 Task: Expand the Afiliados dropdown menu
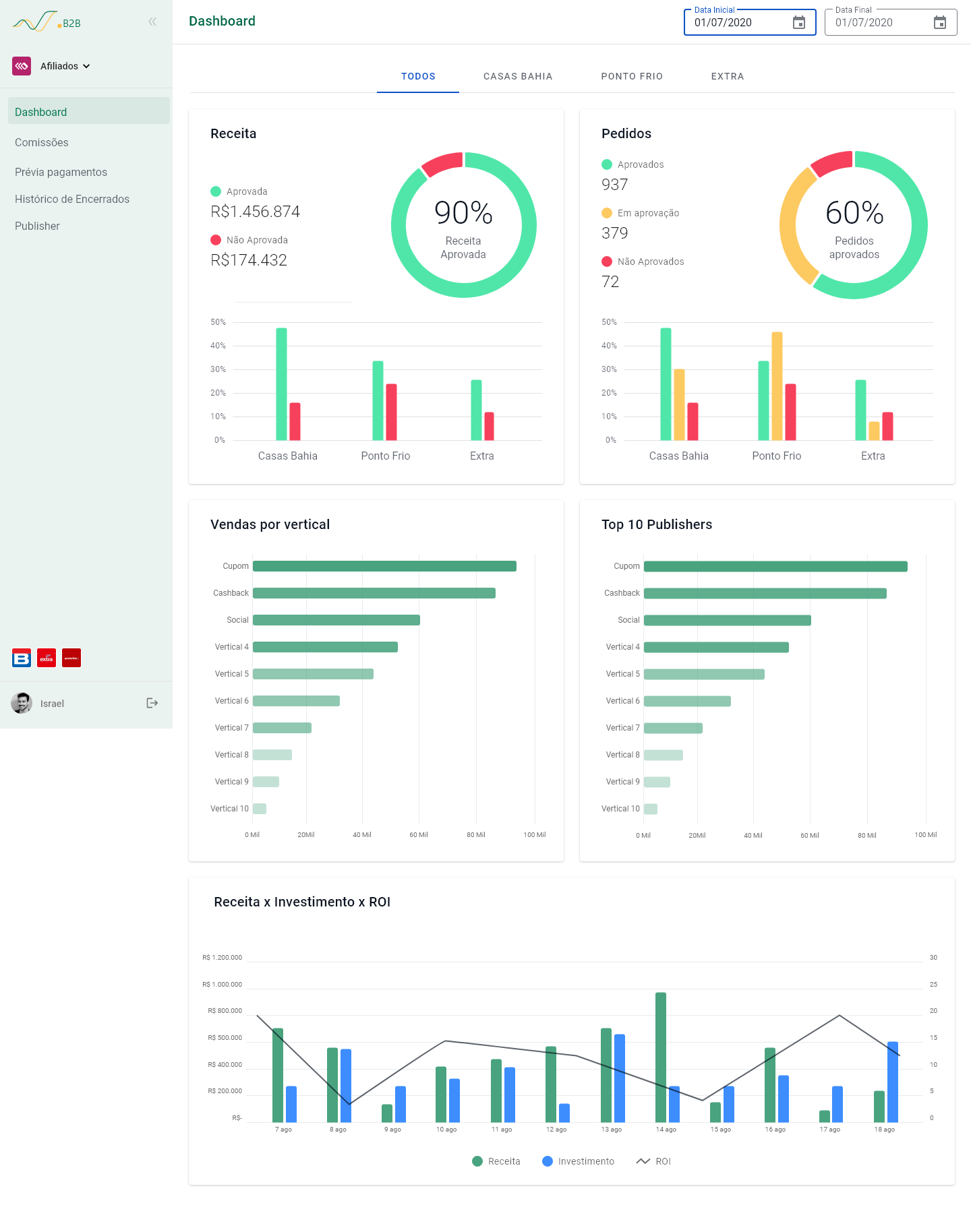tap(65, 66)
